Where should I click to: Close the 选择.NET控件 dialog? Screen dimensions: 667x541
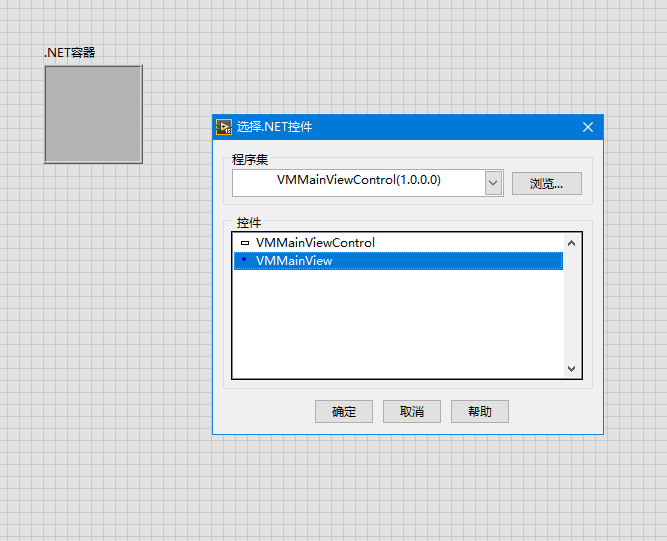(x=588, y=127)
